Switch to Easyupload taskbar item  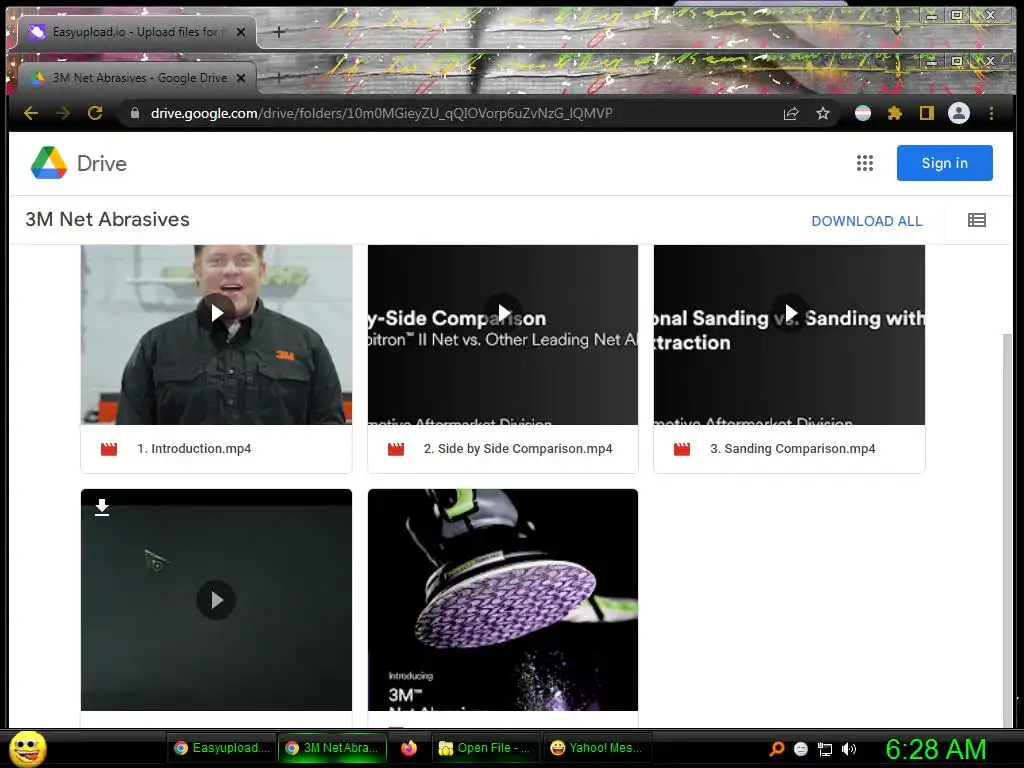tap(222, 748)
